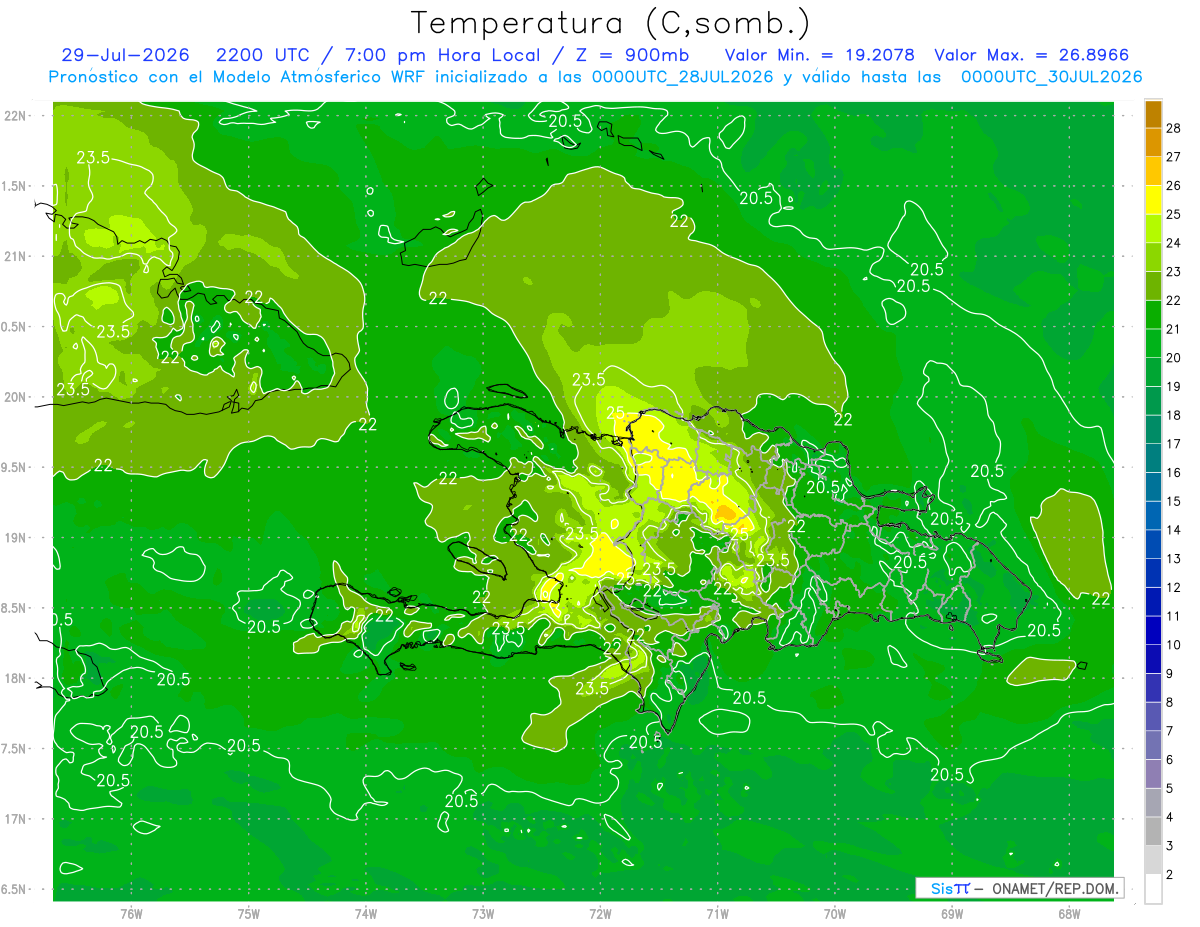Viewport: 1200px width, 927px height.
Task: Click the "ONAMET/REP.DOM." credit label
Action: pos(1056,888)
